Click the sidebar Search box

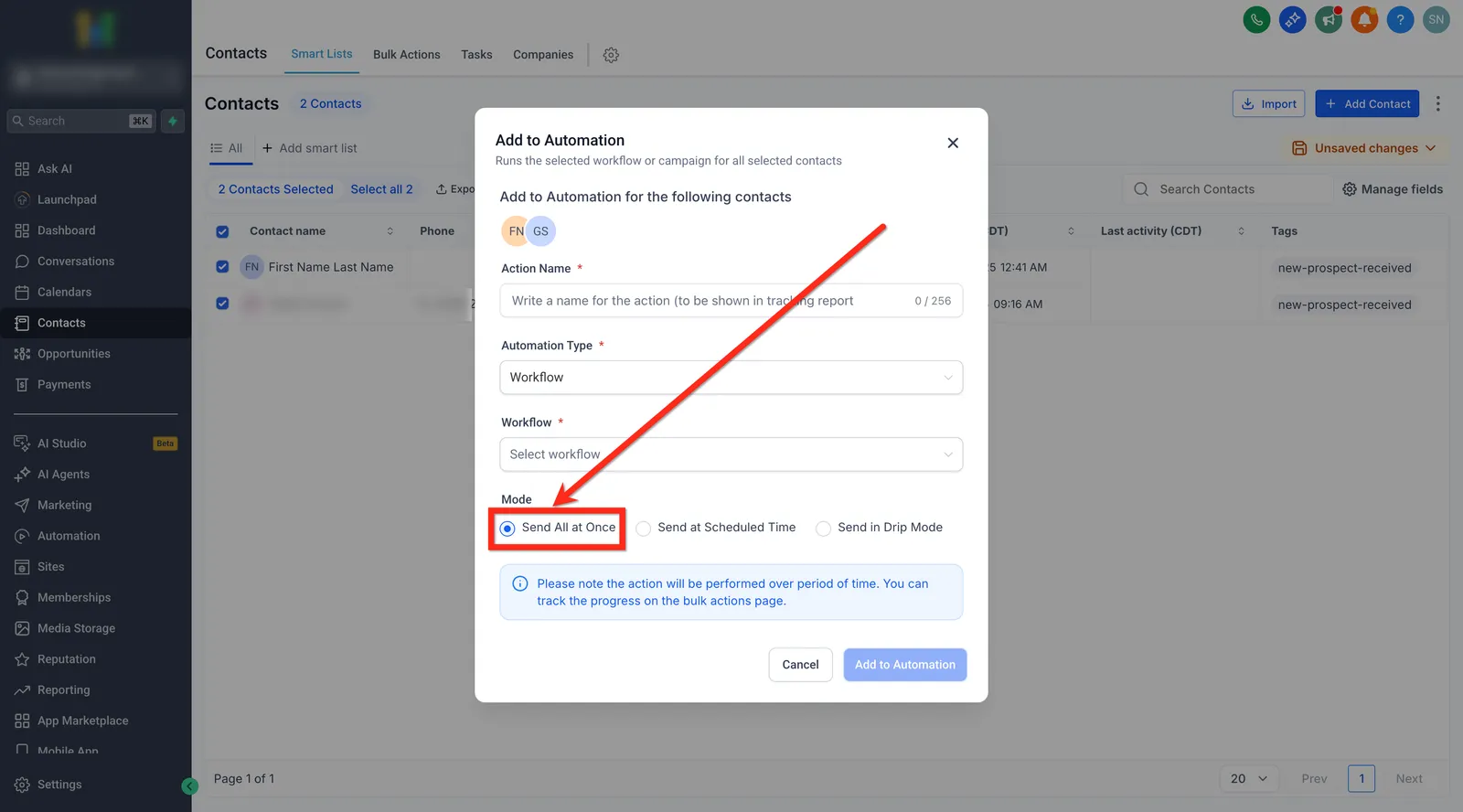click(80, 121)
